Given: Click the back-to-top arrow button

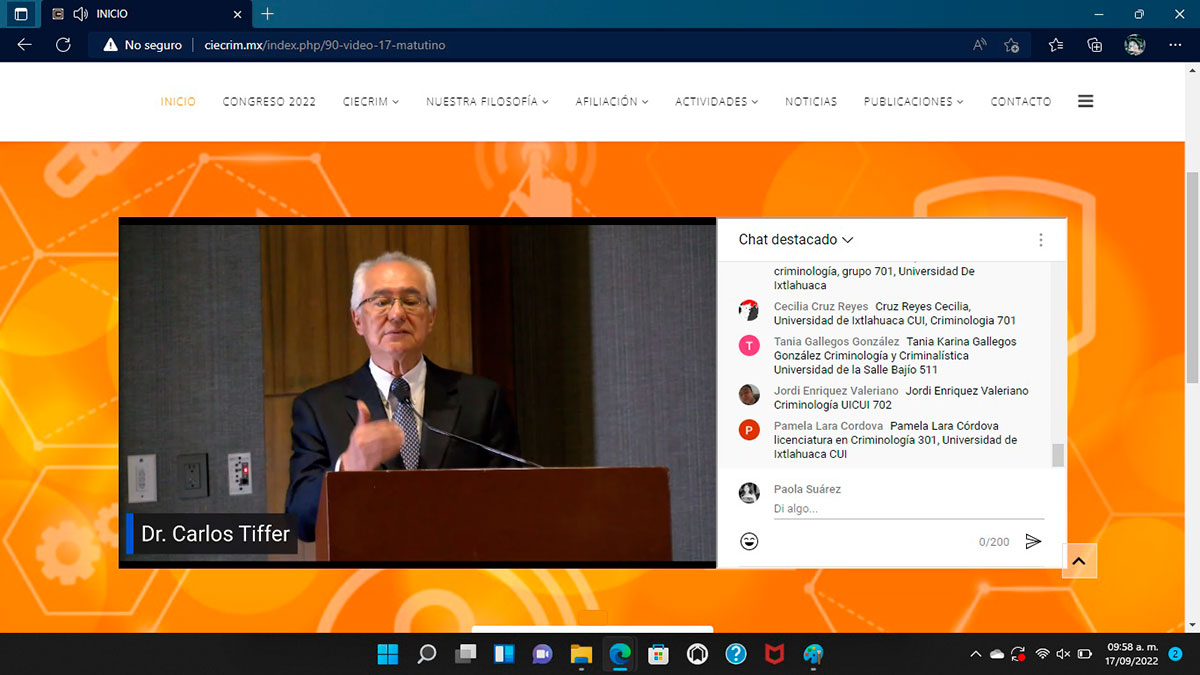Looking at the screenshot, I should [1079, 561].
